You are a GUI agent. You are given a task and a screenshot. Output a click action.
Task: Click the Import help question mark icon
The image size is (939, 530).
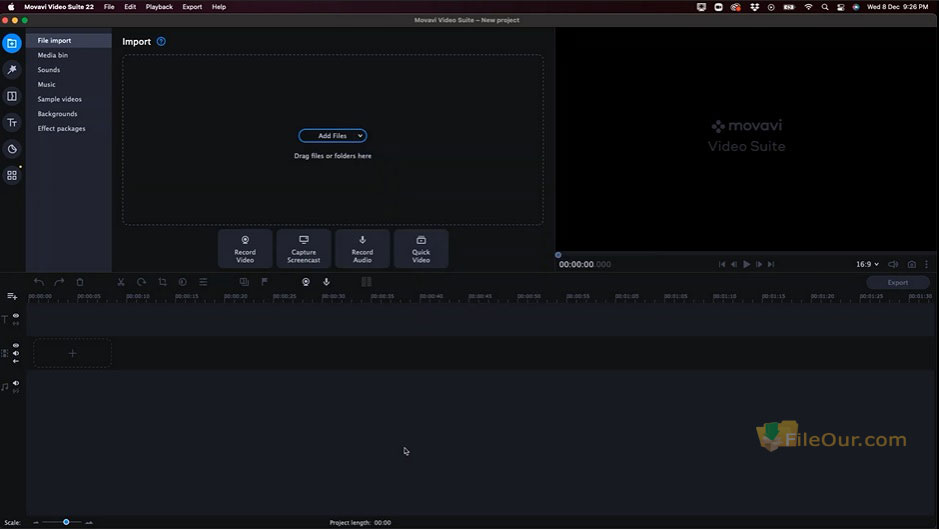pyautogui.click(x=161, y=41)
